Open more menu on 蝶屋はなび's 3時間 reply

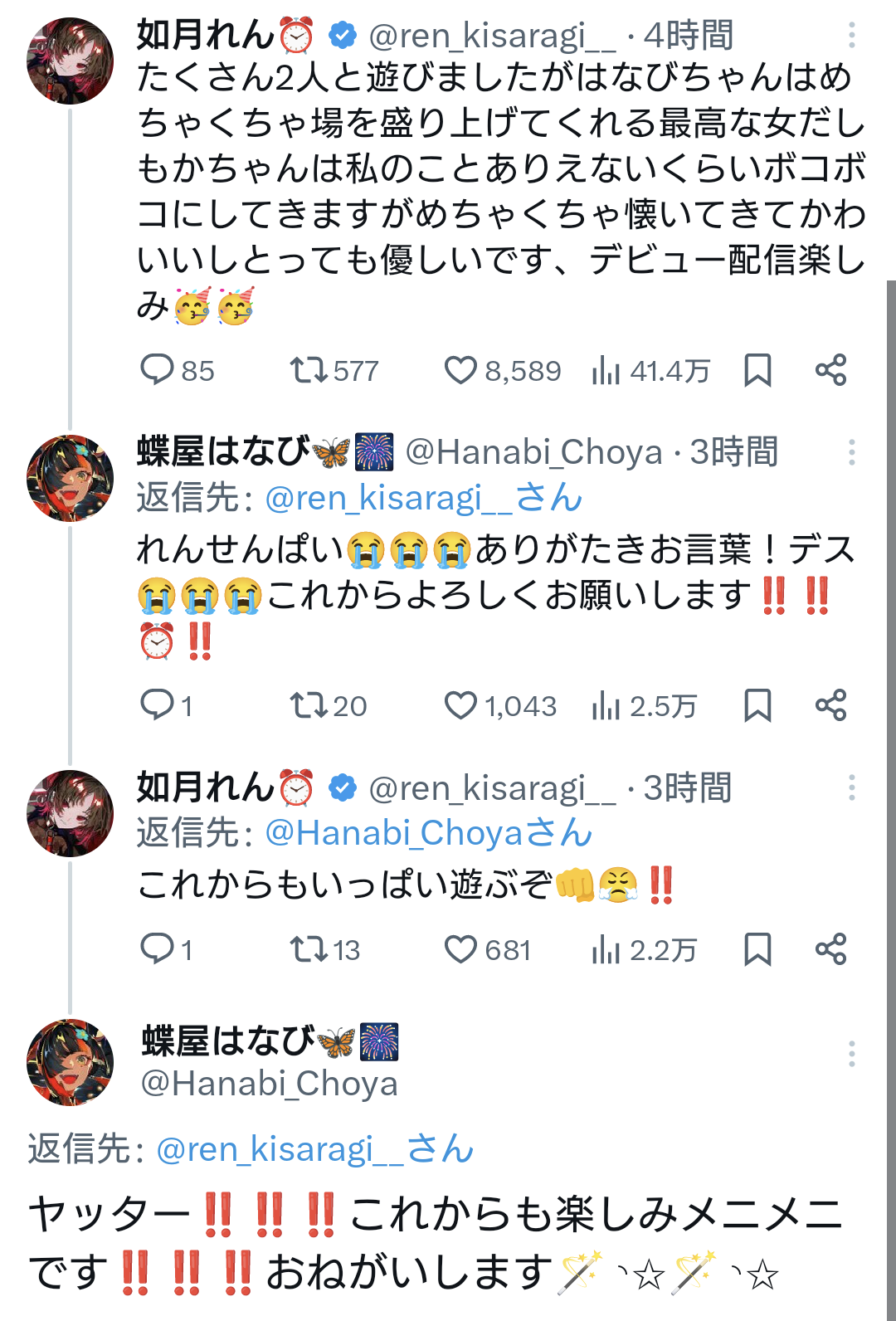851,452
